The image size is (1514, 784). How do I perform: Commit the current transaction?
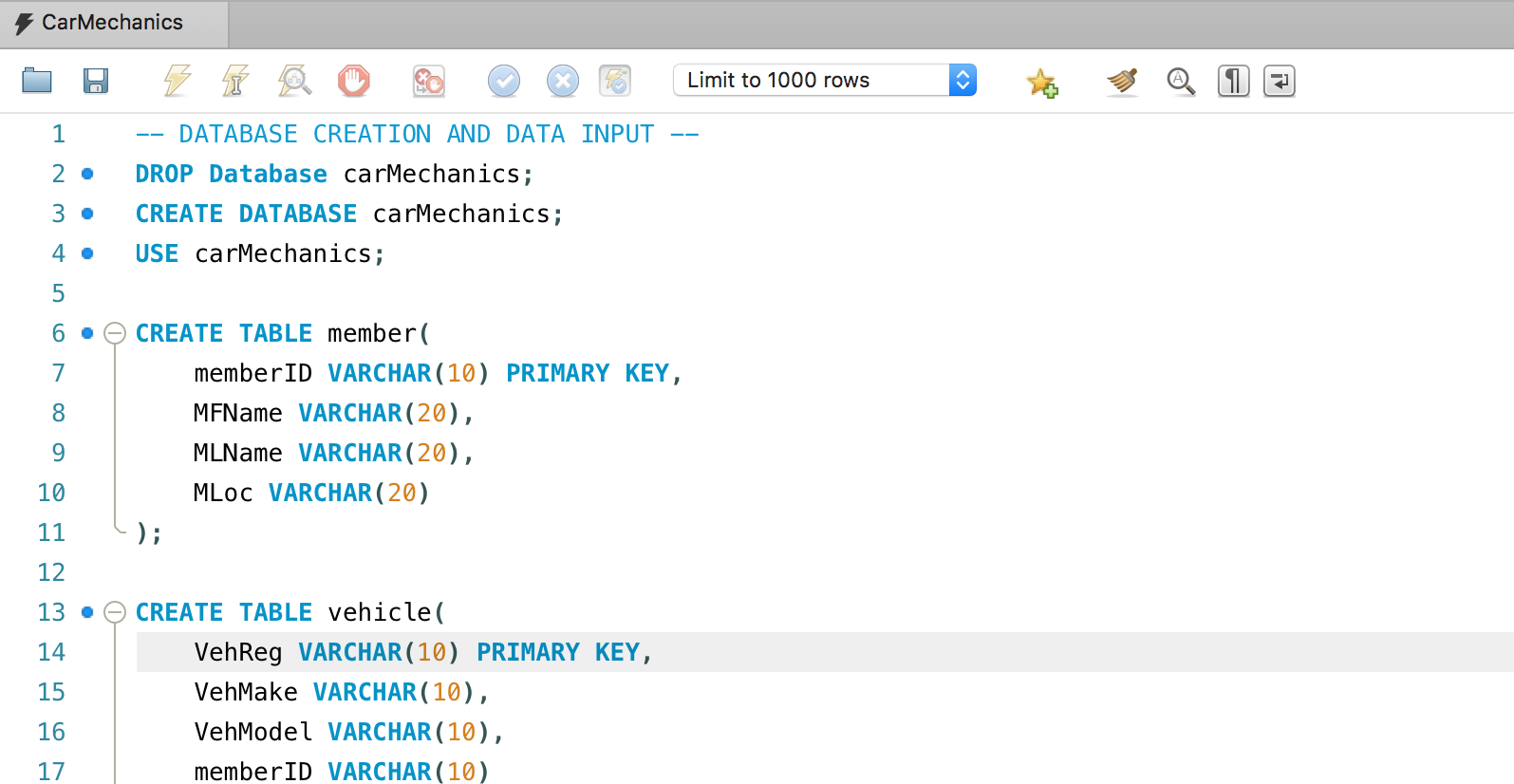point(503,81)
